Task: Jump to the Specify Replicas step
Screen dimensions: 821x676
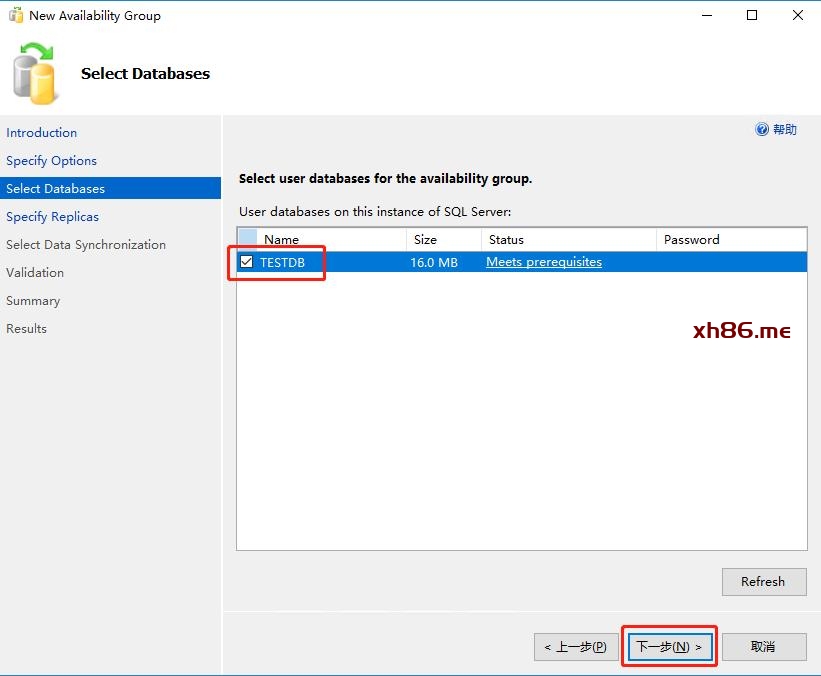Action: click(52, 216)
